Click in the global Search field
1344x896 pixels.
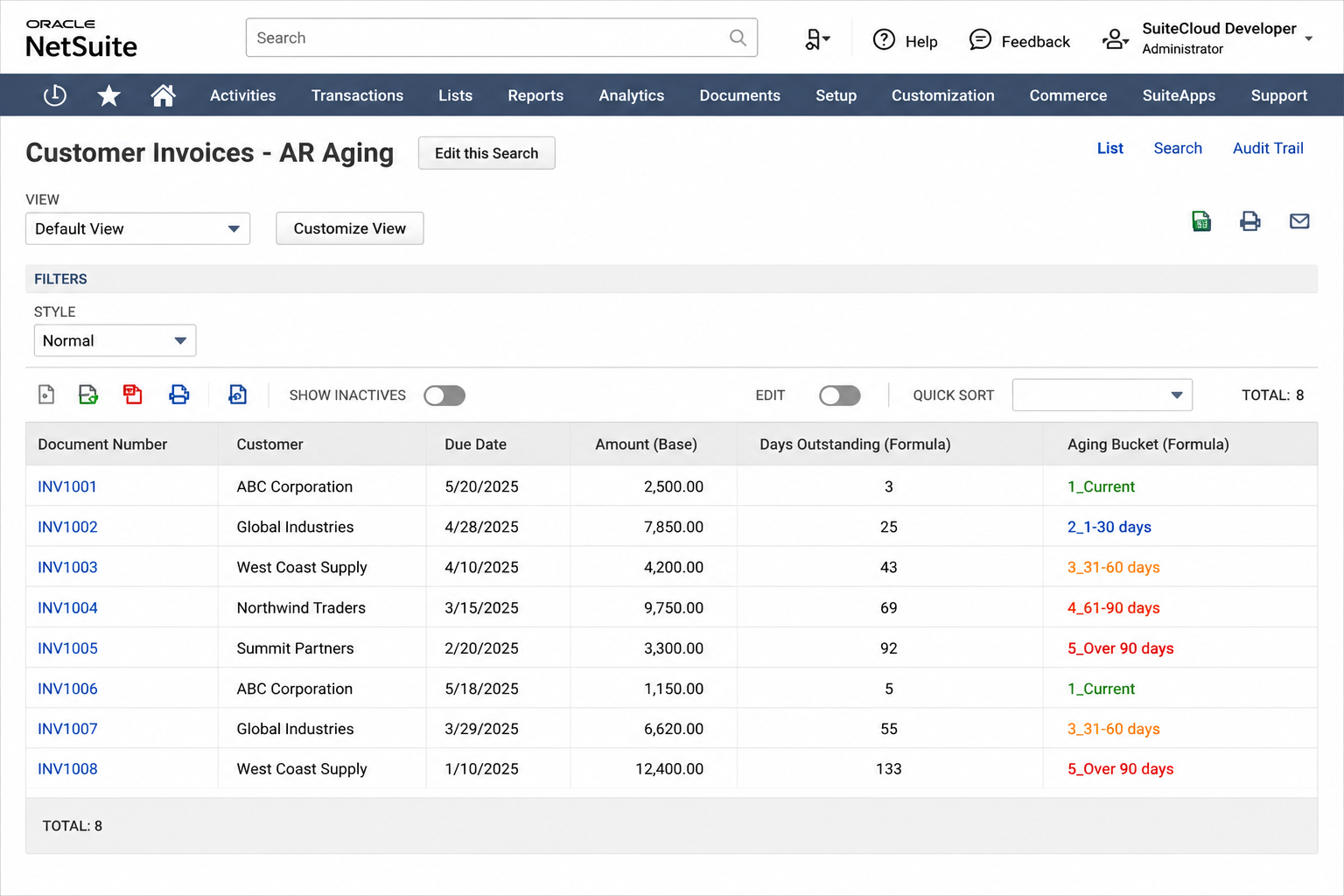(x=501, y=38)
